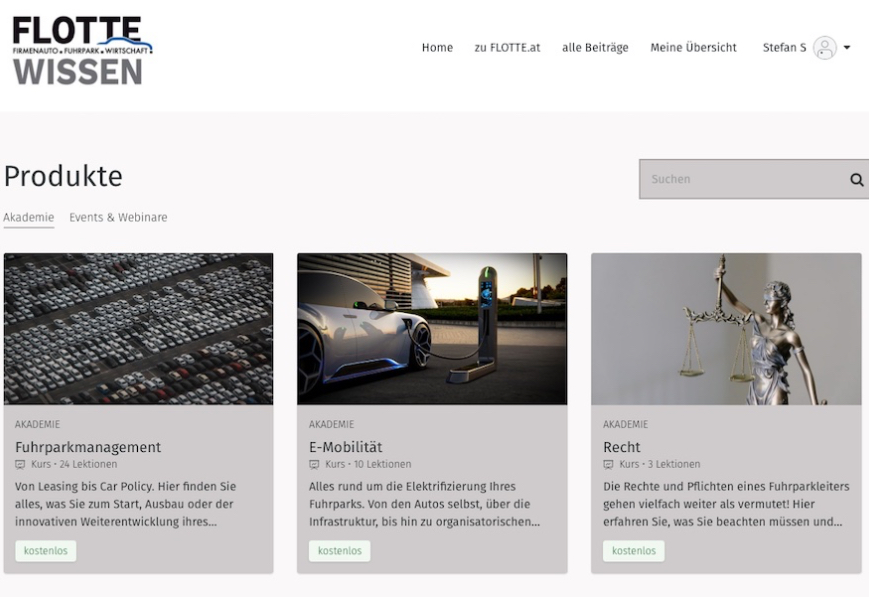Click the course icon beside 24 Lektionen
Screen dimensions: 869x597
(20, 465)
